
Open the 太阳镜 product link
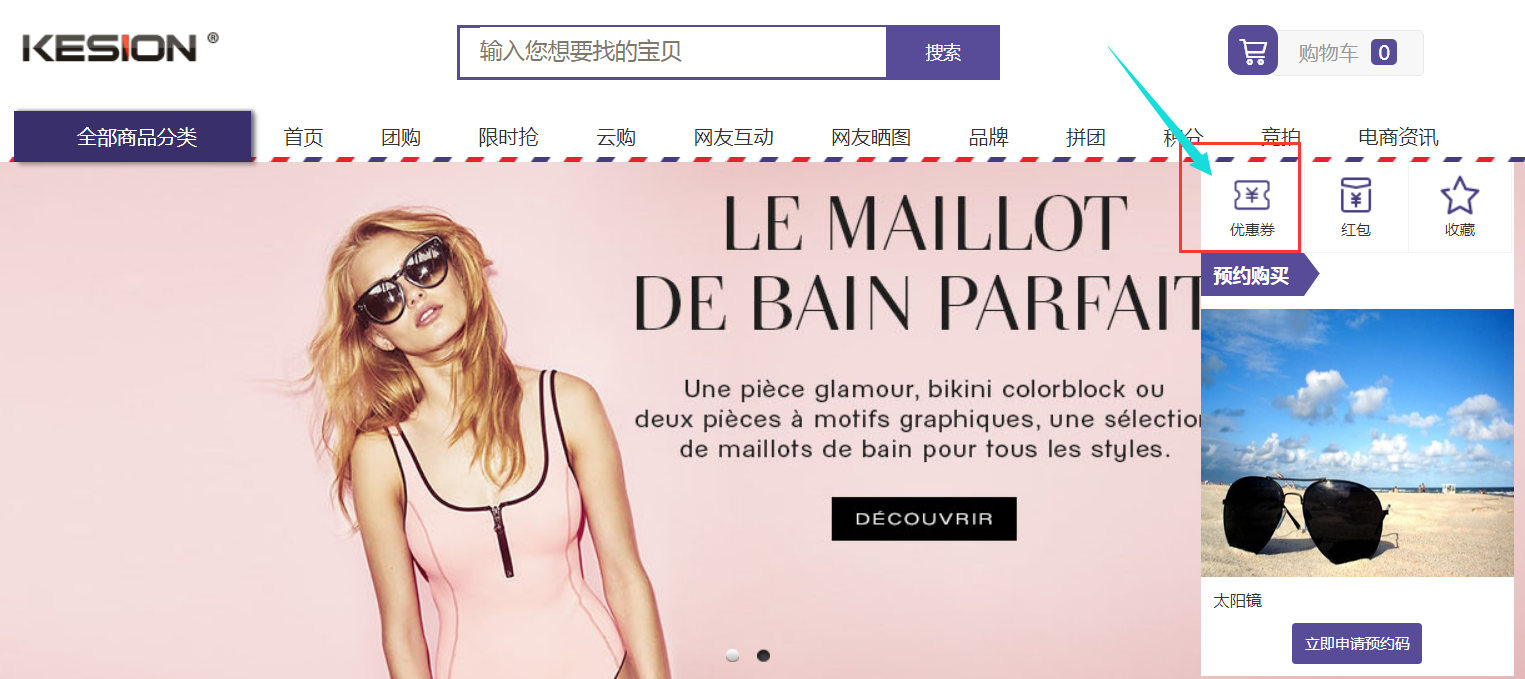click(1237, 601)
